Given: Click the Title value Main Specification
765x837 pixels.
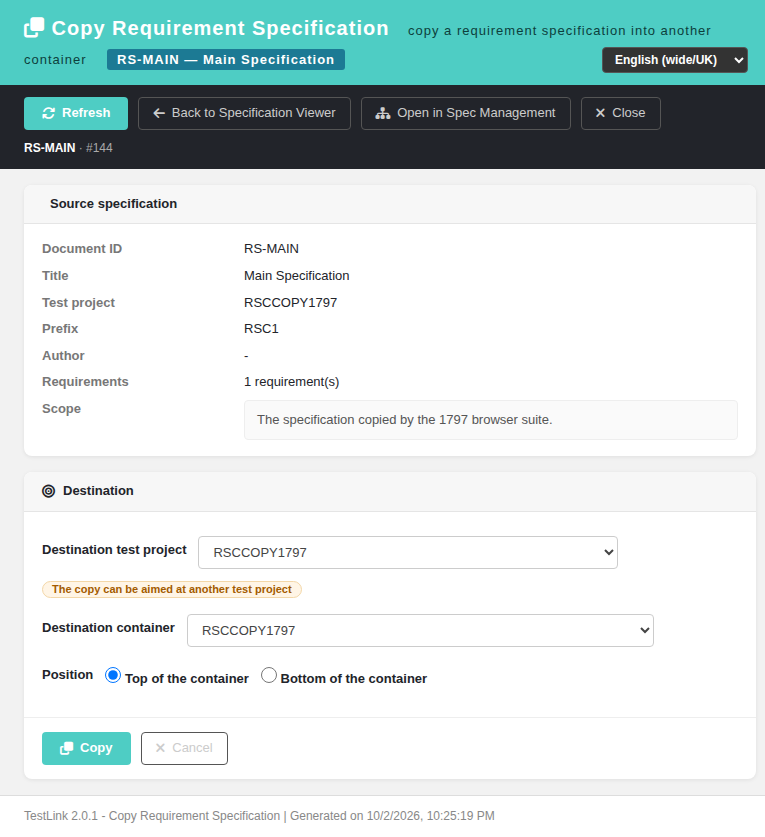Looking at the screenshot, I should click(x=297, y=276).
